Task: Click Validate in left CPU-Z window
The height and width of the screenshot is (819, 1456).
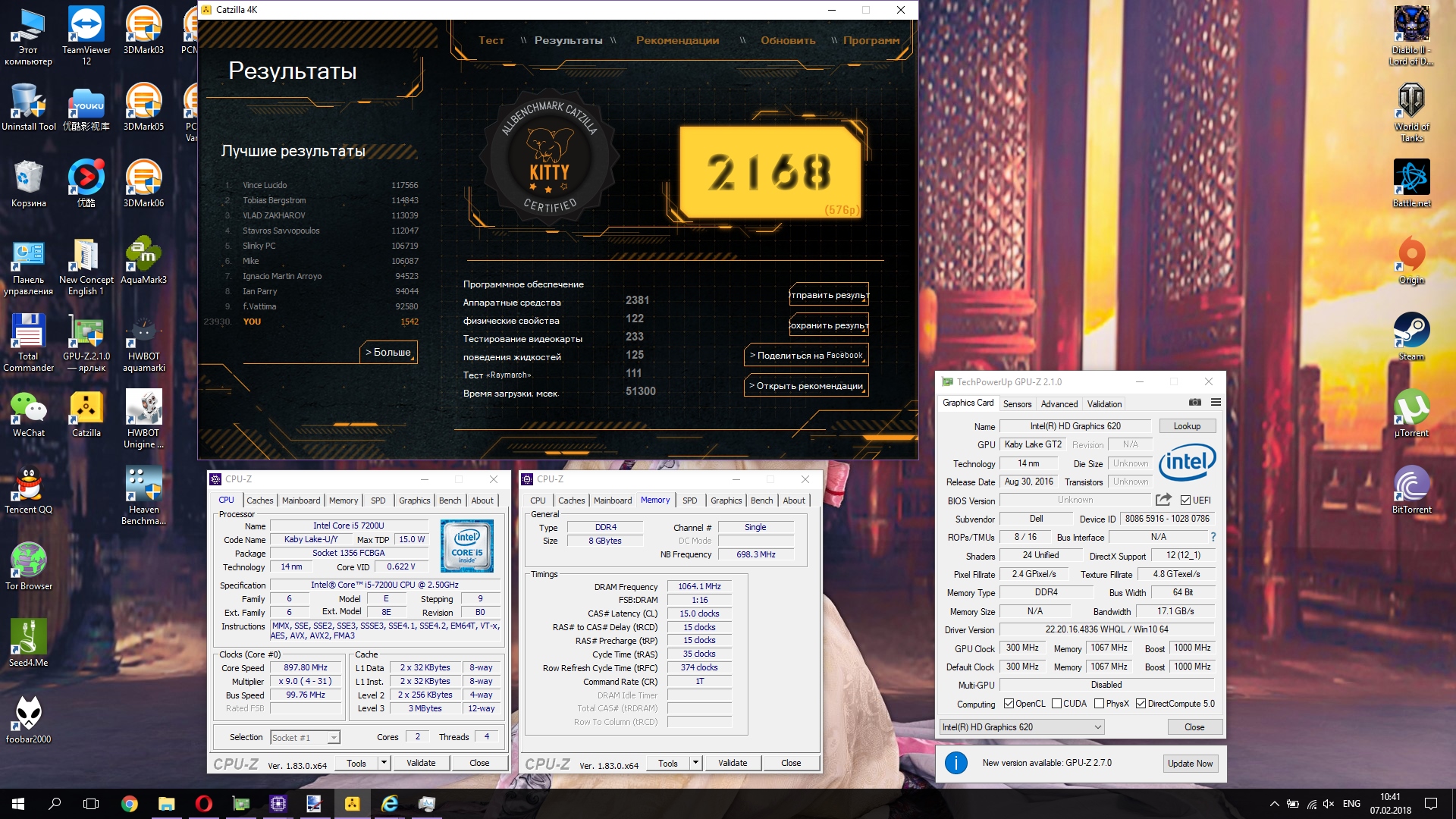Action: coord(421,763)
